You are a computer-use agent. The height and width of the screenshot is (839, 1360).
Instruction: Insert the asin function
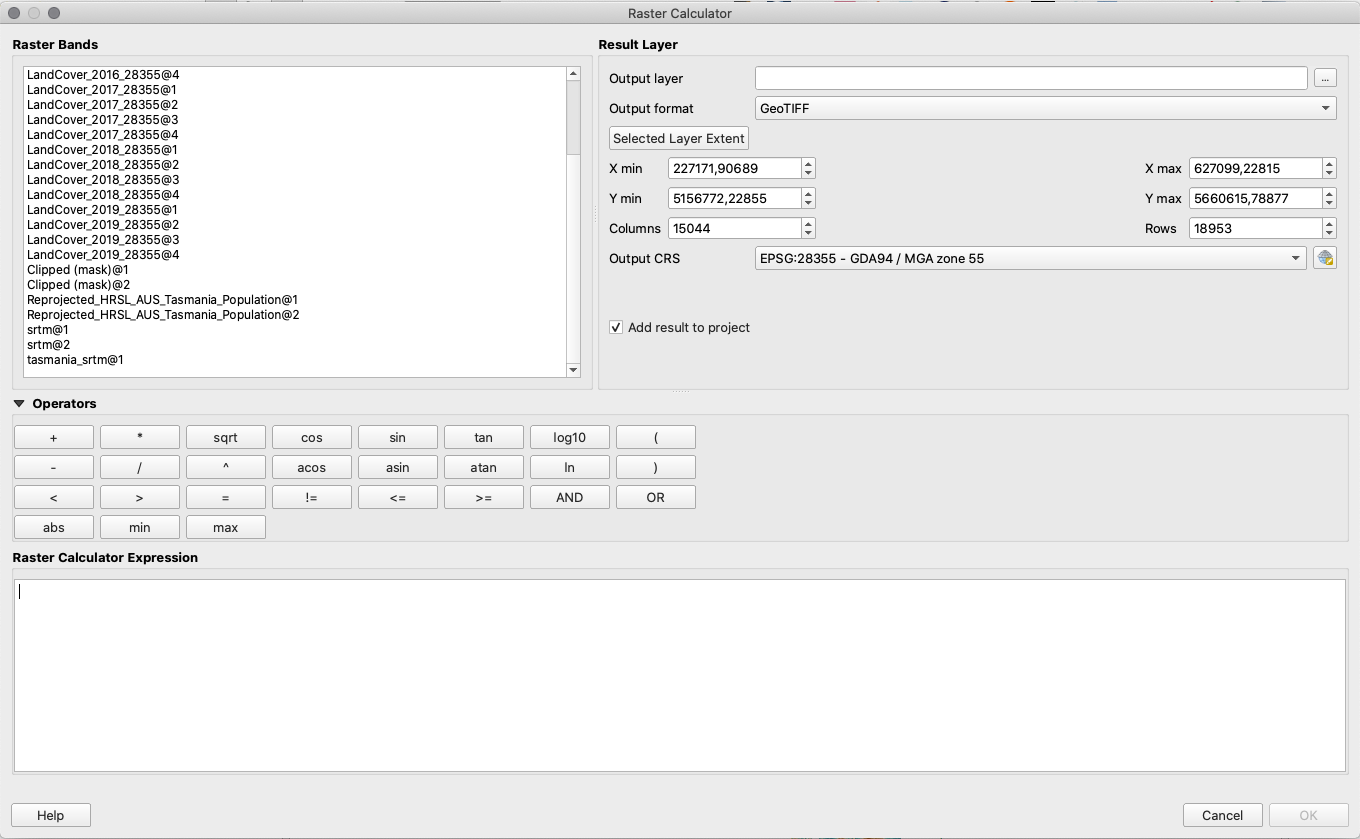[x=398, y=467]
